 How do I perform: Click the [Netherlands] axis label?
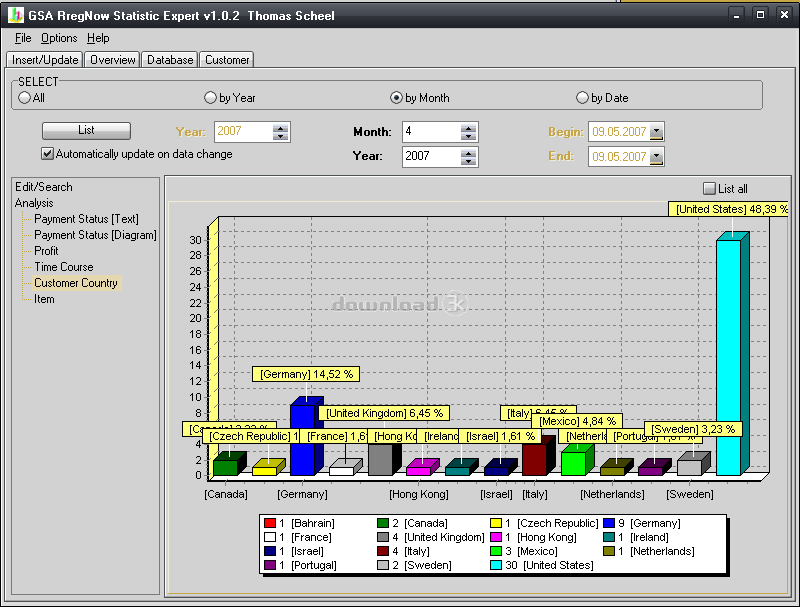(612, 494)
